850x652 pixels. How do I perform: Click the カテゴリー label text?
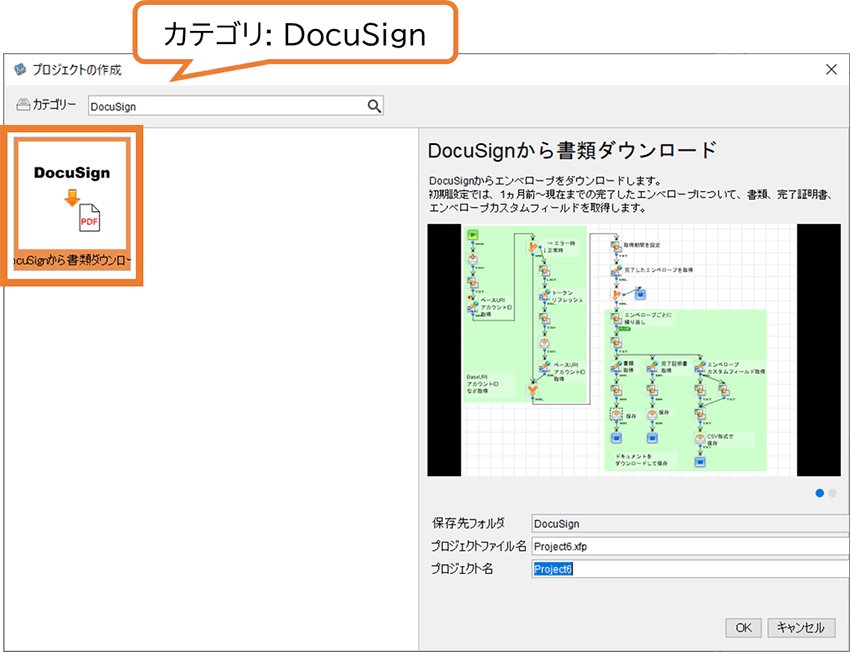(54, 105)
